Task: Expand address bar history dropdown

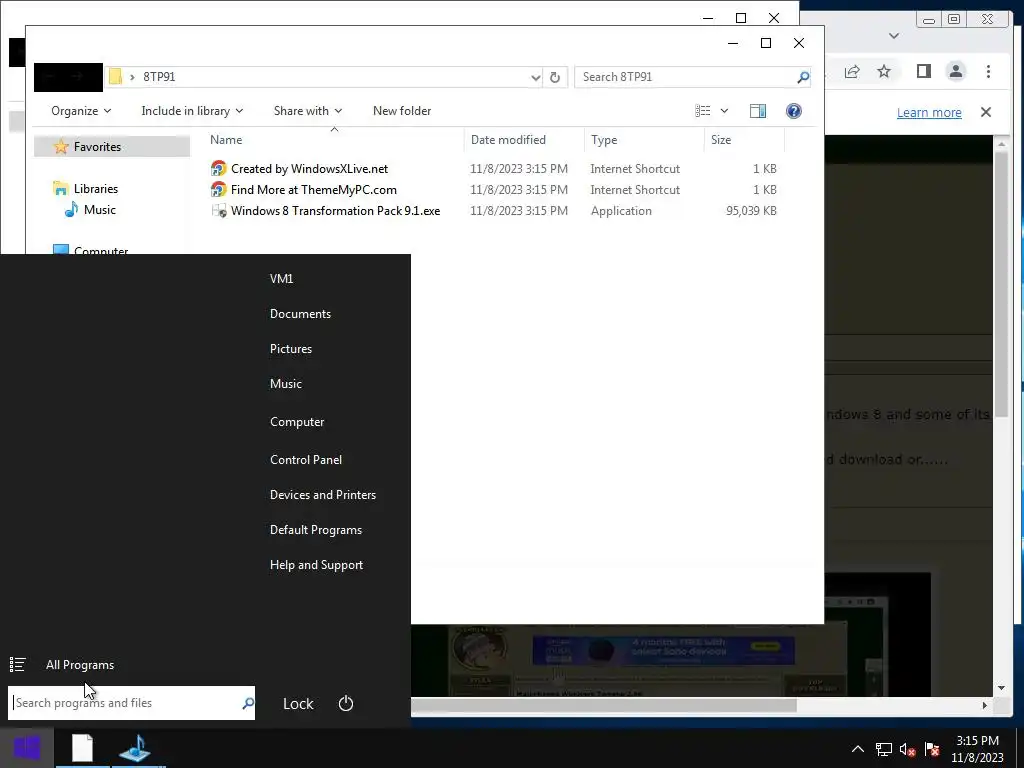Action: coord(536,78)
